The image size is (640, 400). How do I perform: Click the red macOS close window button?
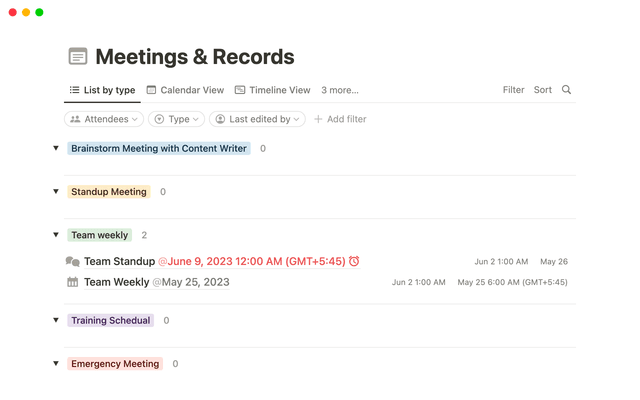tap(12, 12)
